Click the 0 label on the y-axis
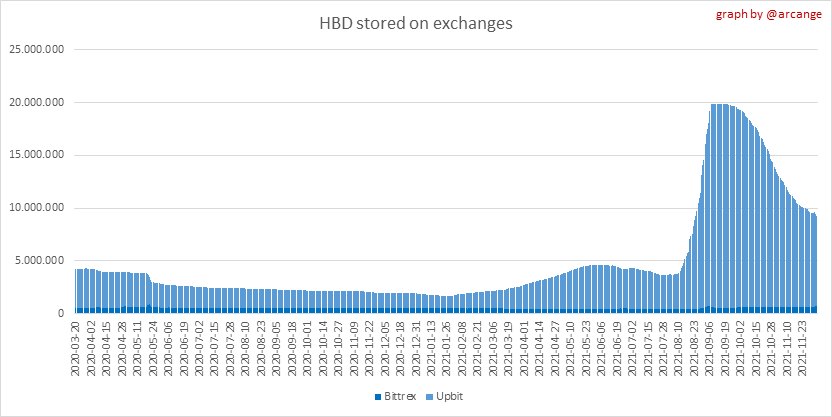 click(x=62, y=313)
